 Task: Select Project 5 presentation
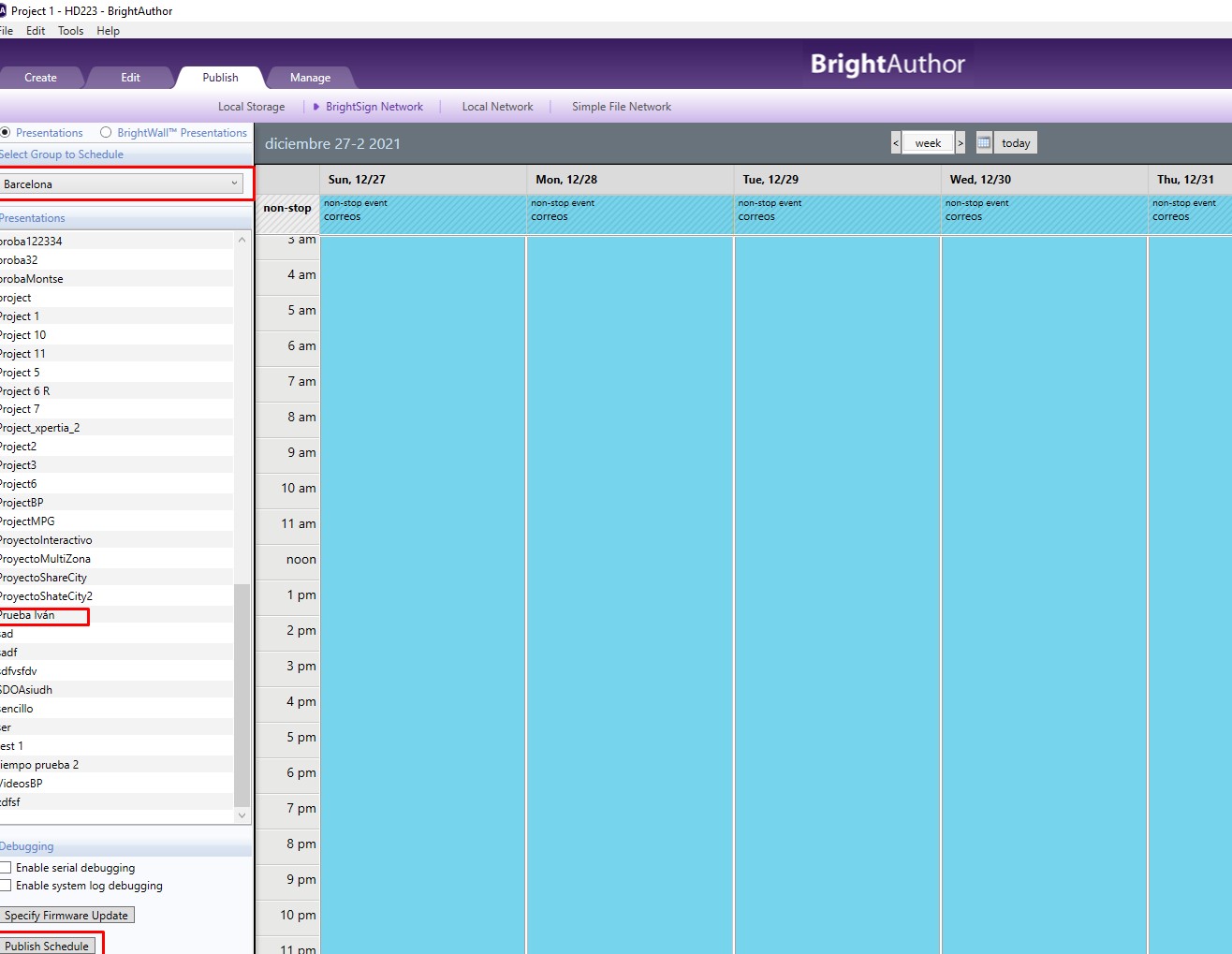[116, 373]
